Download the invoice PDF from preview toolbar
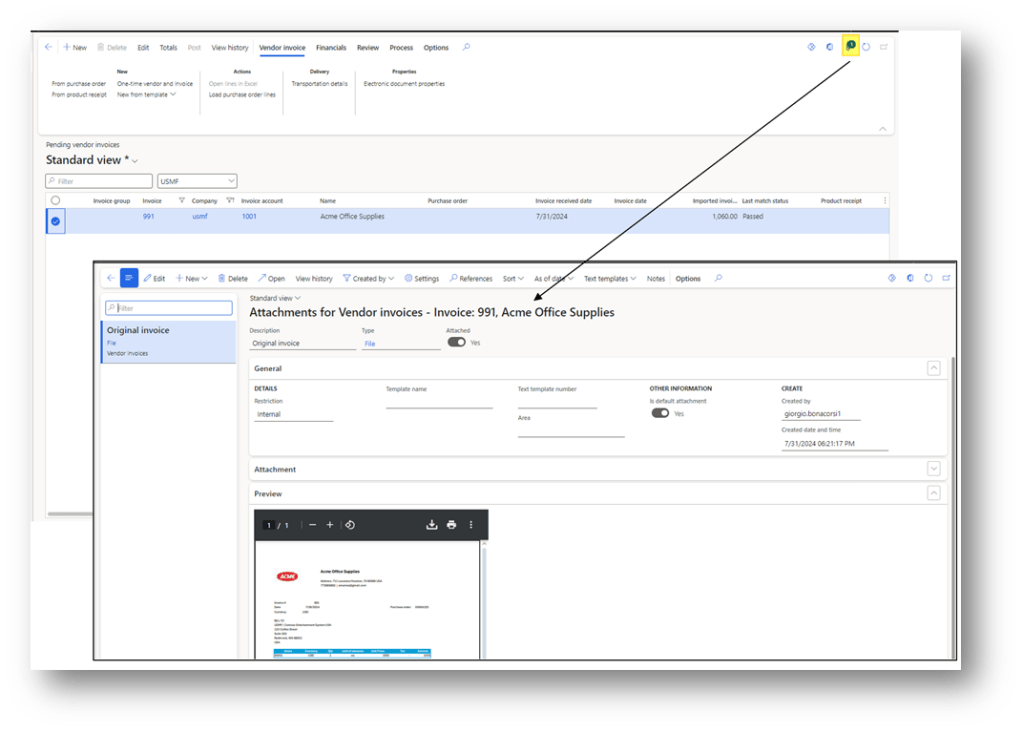 (x=432, y=525)
